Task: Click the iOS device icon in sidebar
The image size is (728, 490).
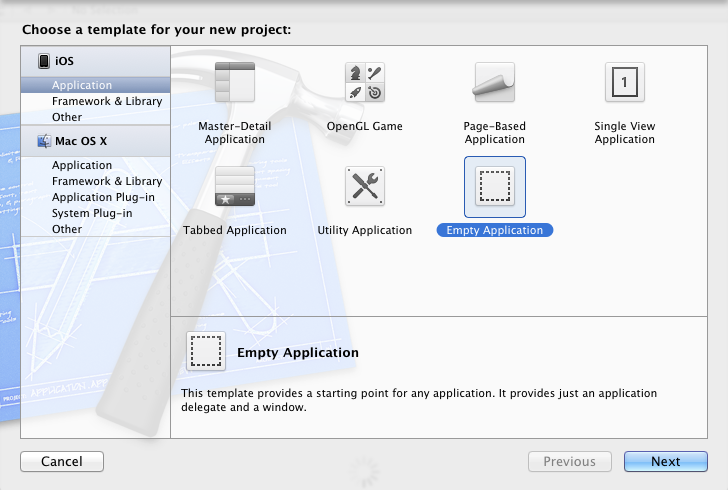Action: 44,61
